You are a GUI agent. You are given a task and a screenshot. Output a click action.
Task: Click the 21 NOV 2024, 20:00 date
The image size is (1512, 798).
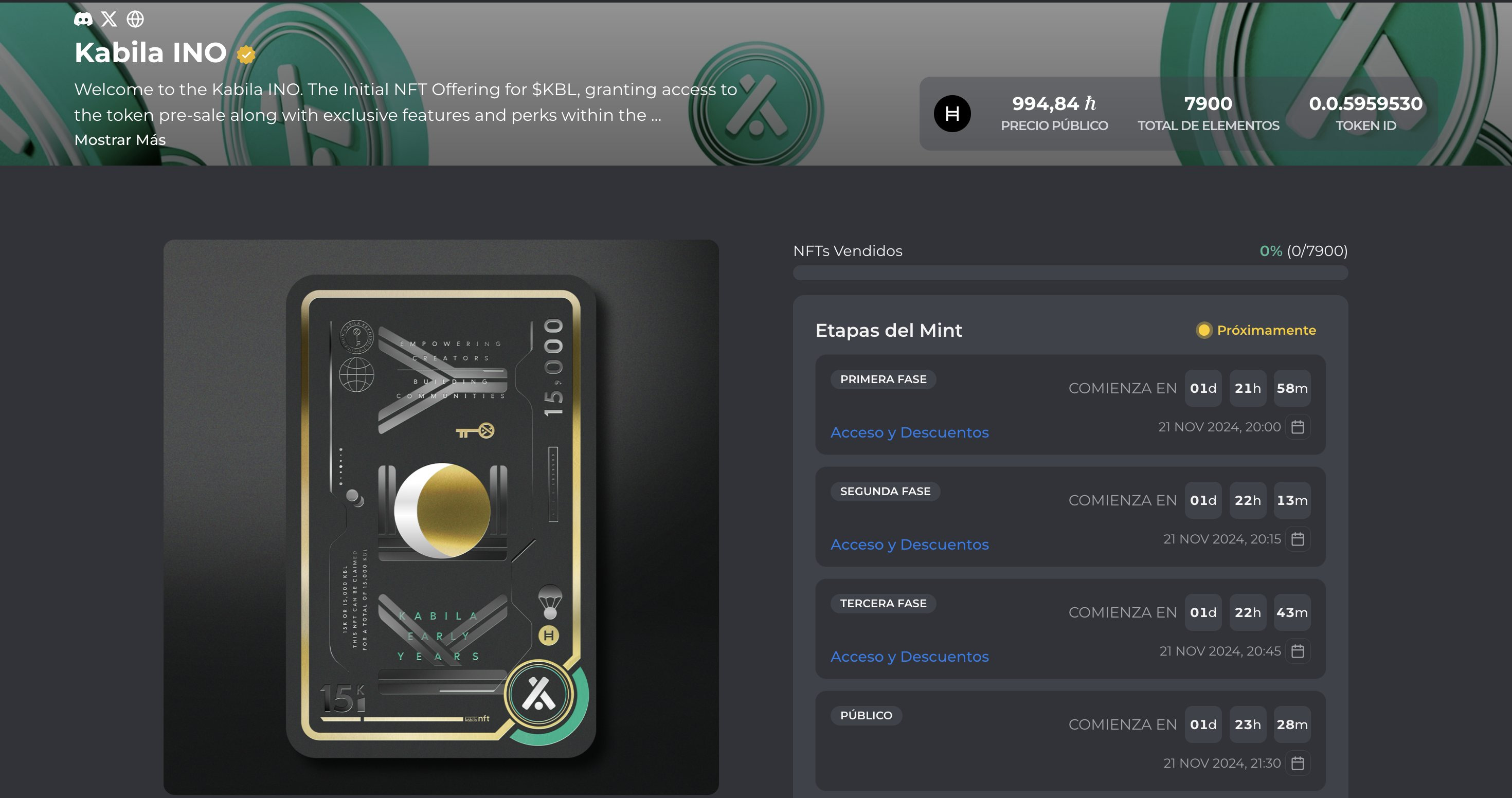pos(1219,427)
